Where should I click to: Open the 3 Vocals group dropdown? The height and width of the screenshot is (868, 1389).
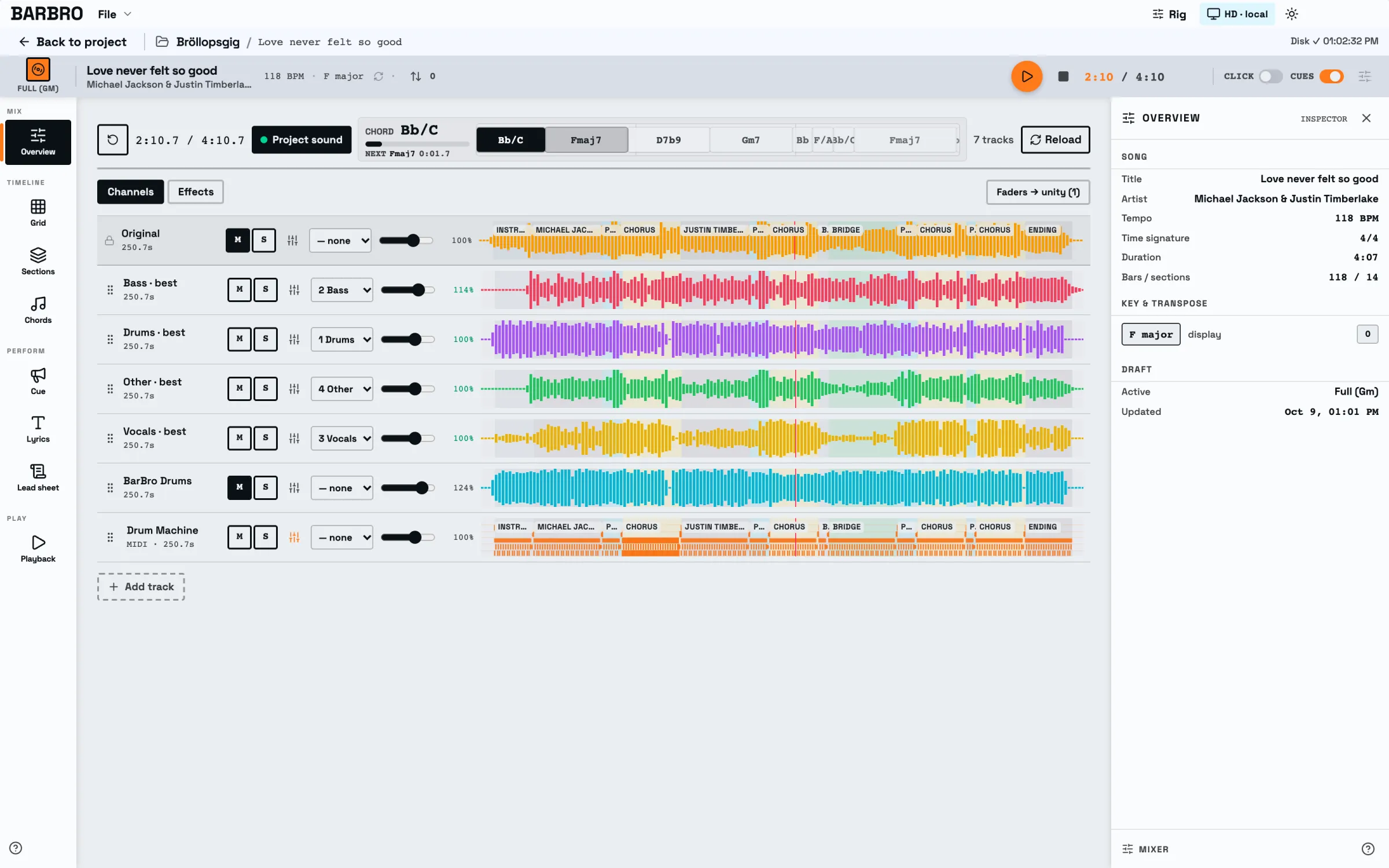tap(341, 438)
